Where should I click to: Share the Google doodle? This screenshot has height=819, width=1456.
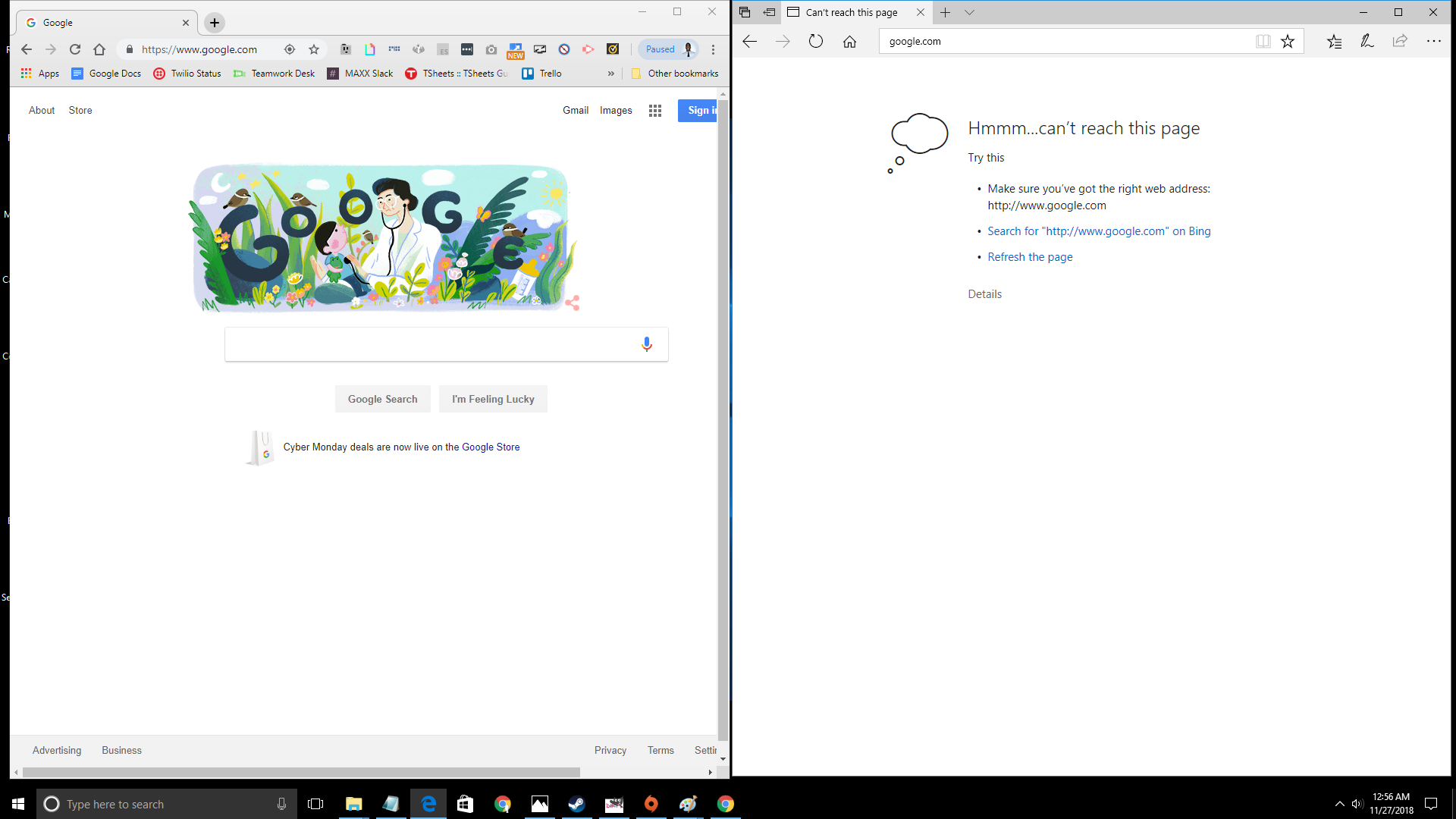coord(572,303)
